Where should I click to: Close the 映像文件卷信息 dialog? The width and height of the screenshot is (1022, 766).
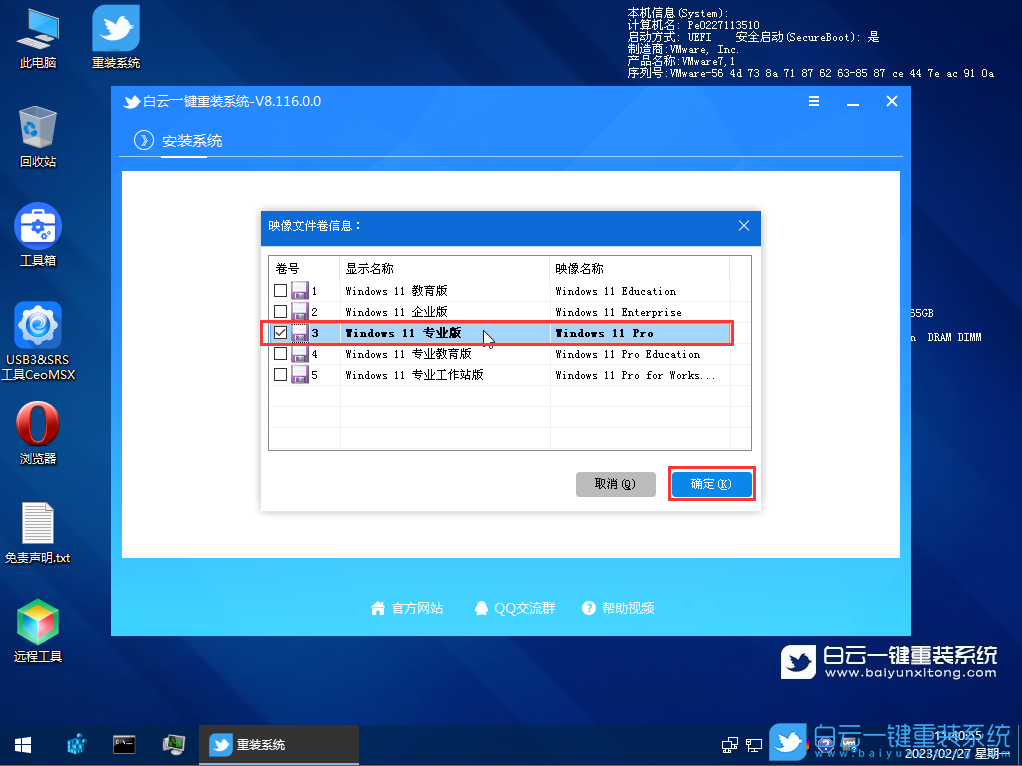pyautogui.click(x=744, y=226)
